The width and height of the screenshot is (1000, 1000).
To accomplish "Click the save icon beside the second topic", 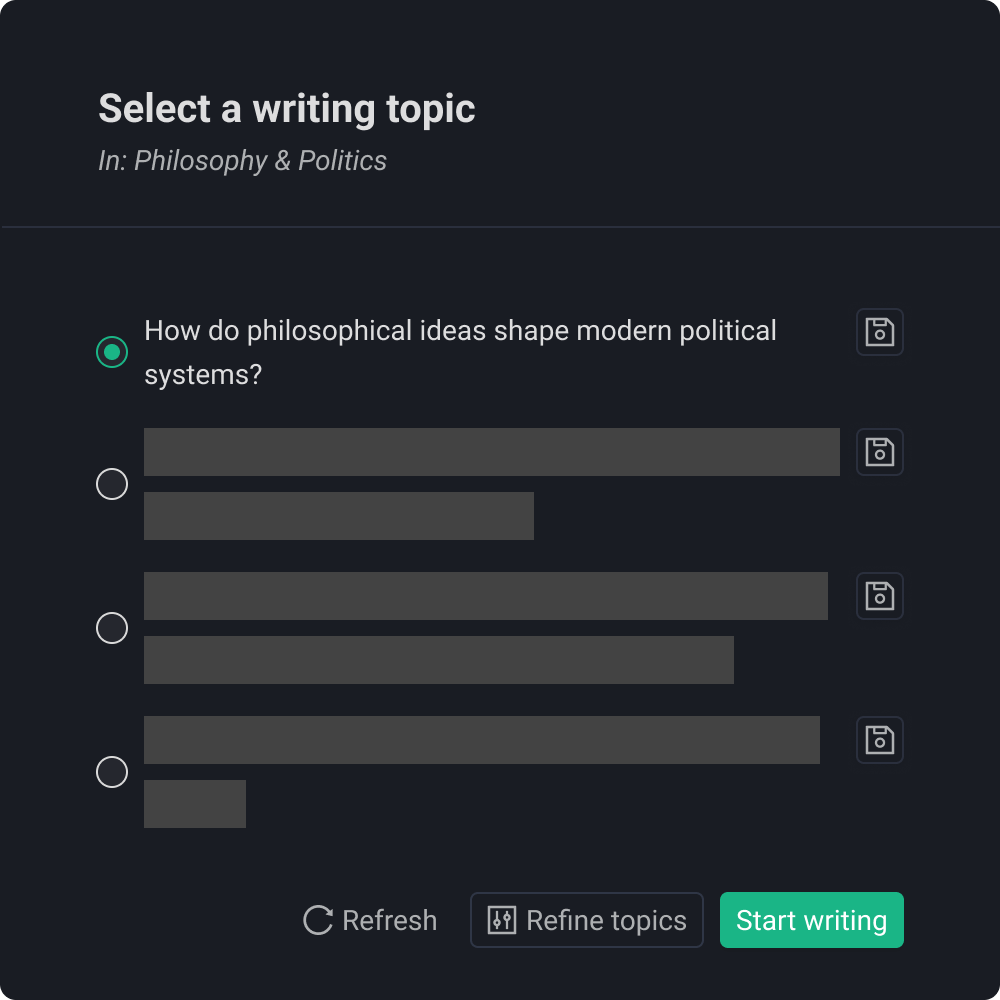I will pos(879,452).
